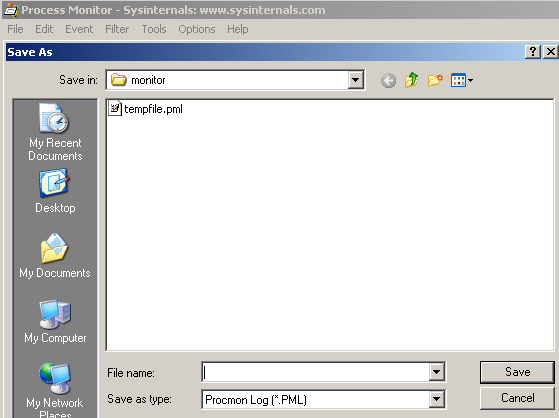Select the tempfile.pml file
This screenshot has height=418, width=559.
coord(145,109)
